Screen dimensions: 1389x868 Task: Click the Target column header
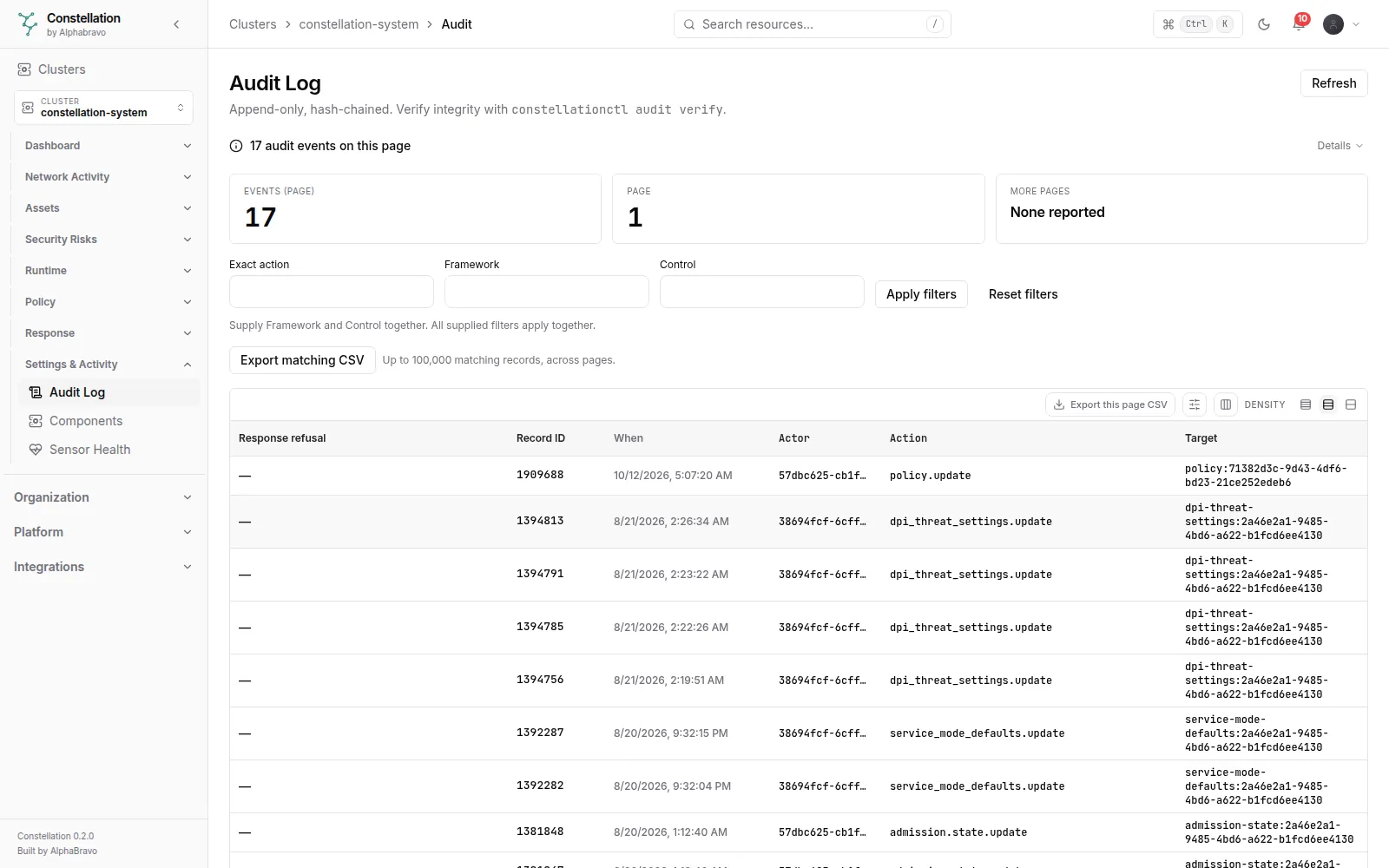pyautogui.click(x=1201, y=438)
